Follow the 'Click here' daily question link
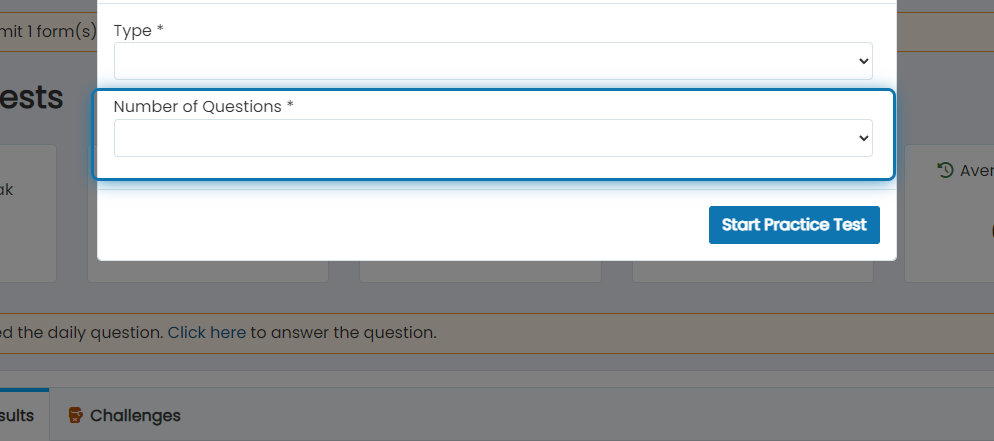 [x=207, y=333]
